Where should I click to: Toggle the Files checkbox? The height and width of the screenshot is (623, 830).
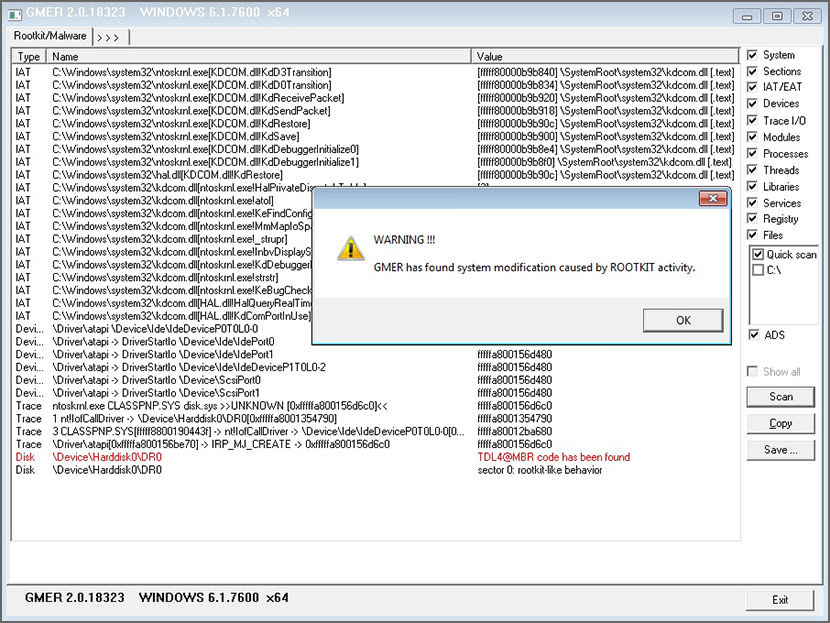coord(752,234)
